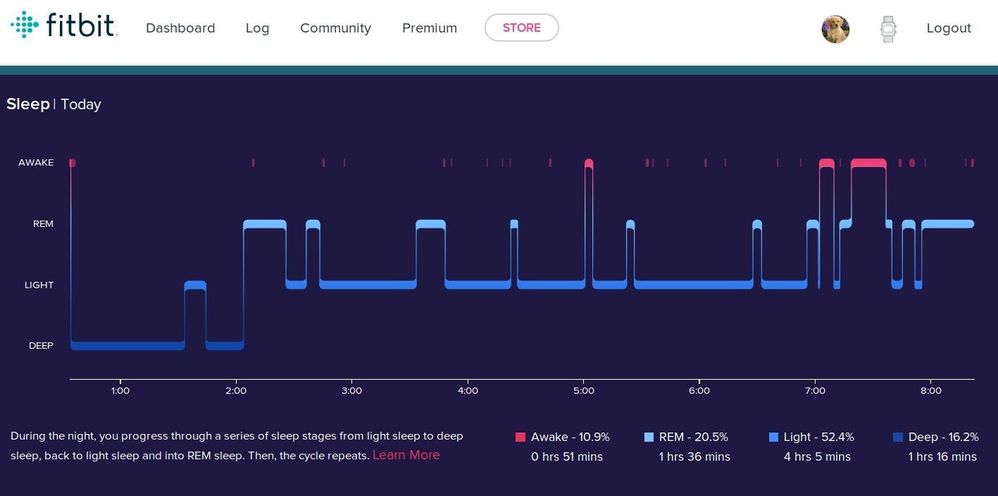The height and width of the screenshot is (496, 998).
Task: Click the pink Awake legend swatch
Action: click(520, 437)
